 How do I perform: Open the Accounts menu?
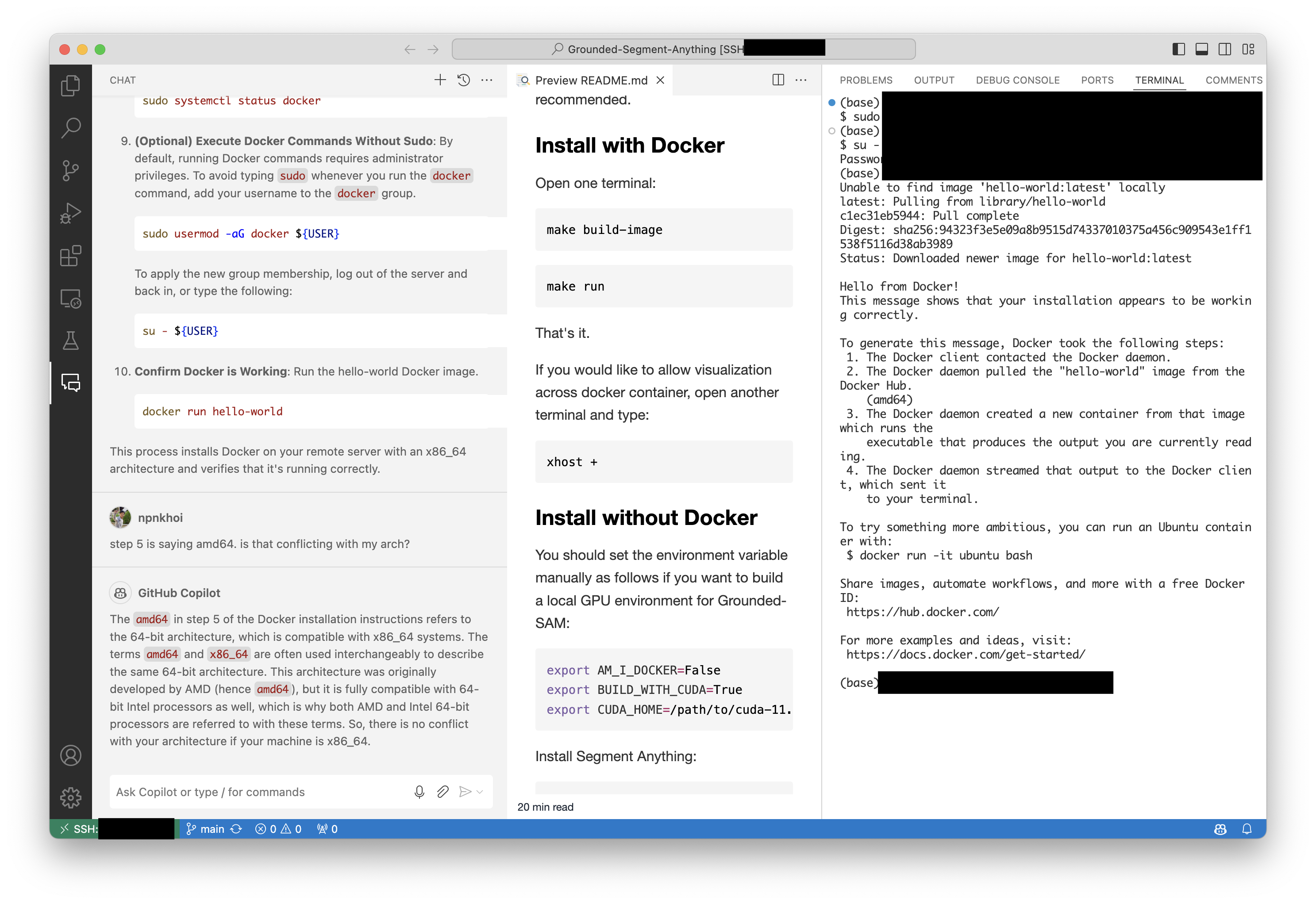pos(70,755)
